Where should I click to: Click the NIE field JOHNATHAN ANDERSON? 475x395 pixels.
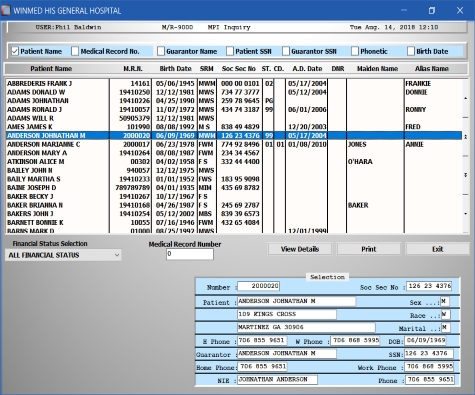pyautogui.click(x=277, y=380)
